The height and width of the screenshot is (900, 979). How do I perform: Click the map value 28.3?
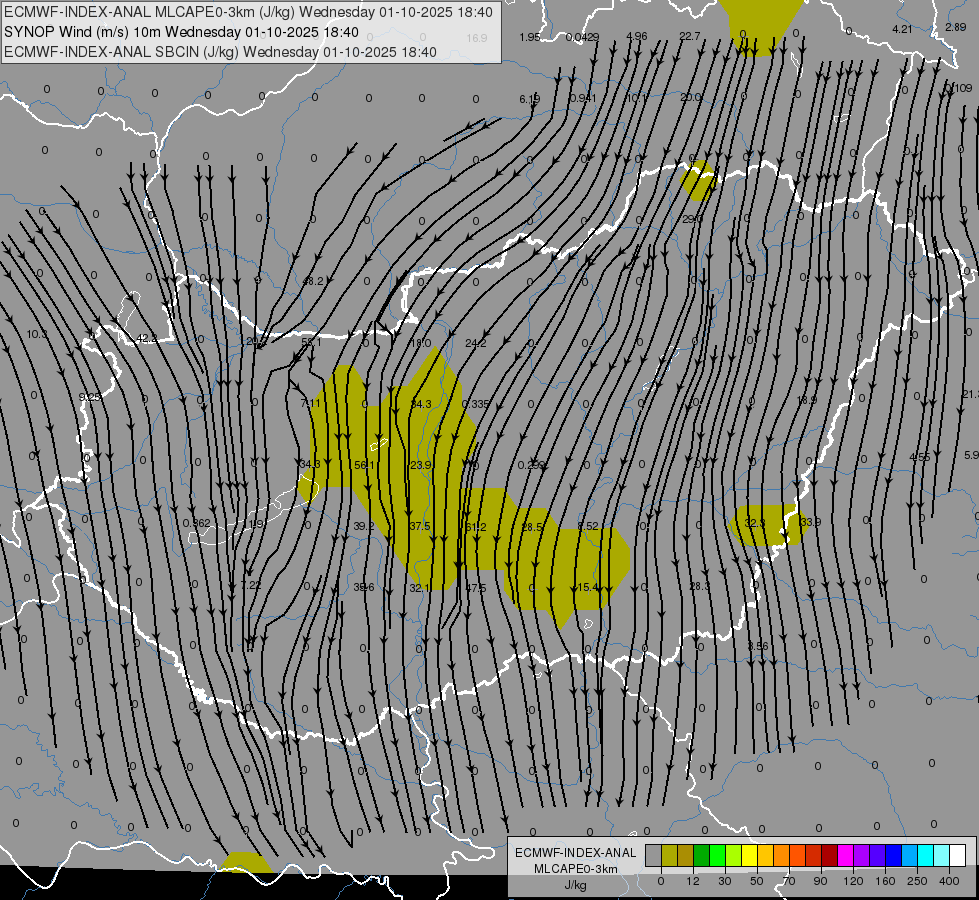click(x=699, y=586)
